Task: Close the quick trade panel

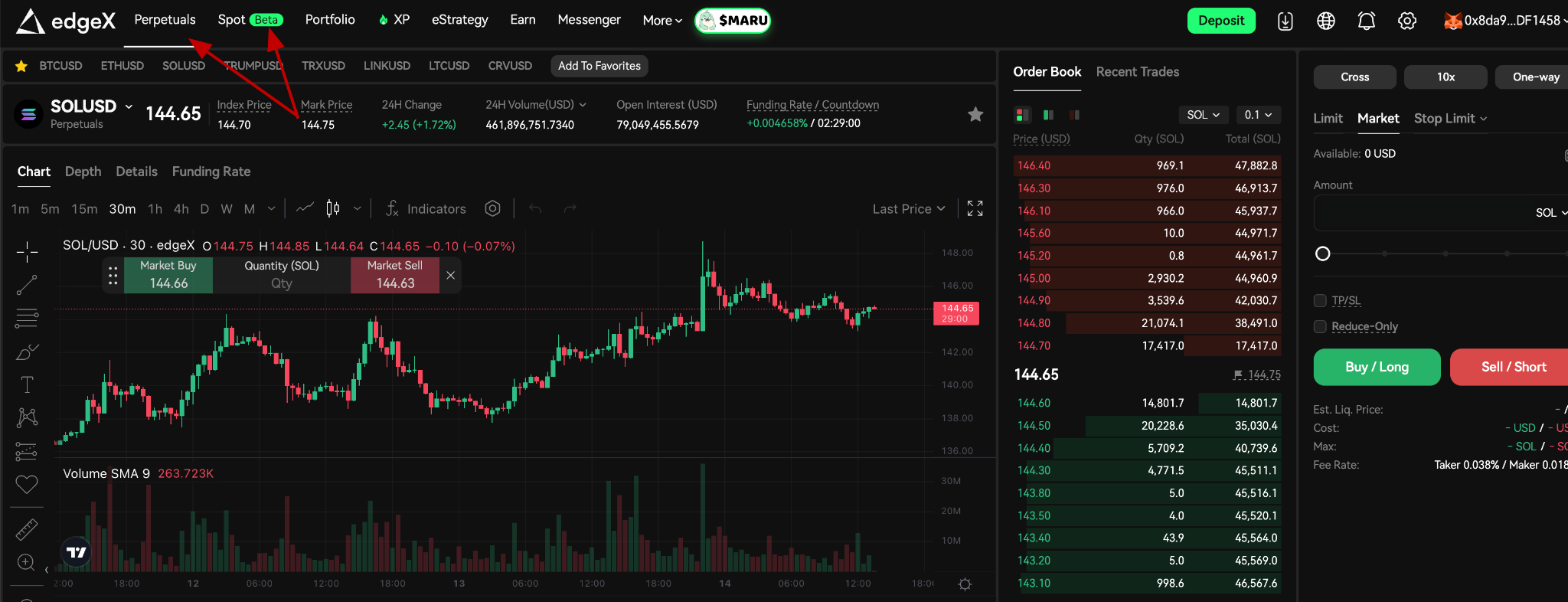Action: point(451,275)
